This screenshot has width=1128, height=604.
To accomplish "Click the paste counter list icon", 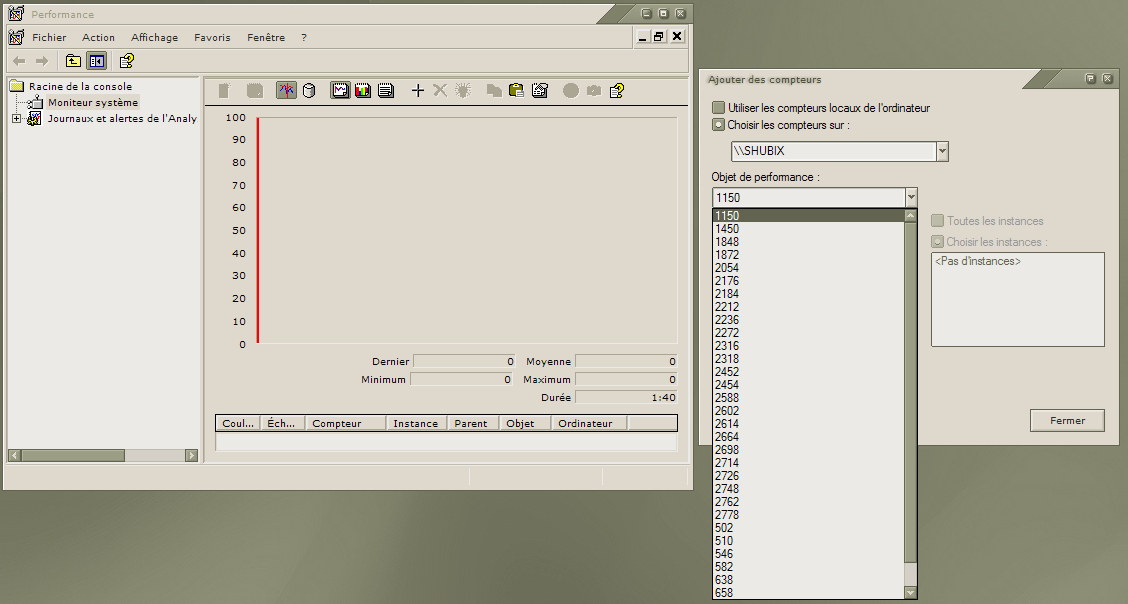I will (516, 91).
